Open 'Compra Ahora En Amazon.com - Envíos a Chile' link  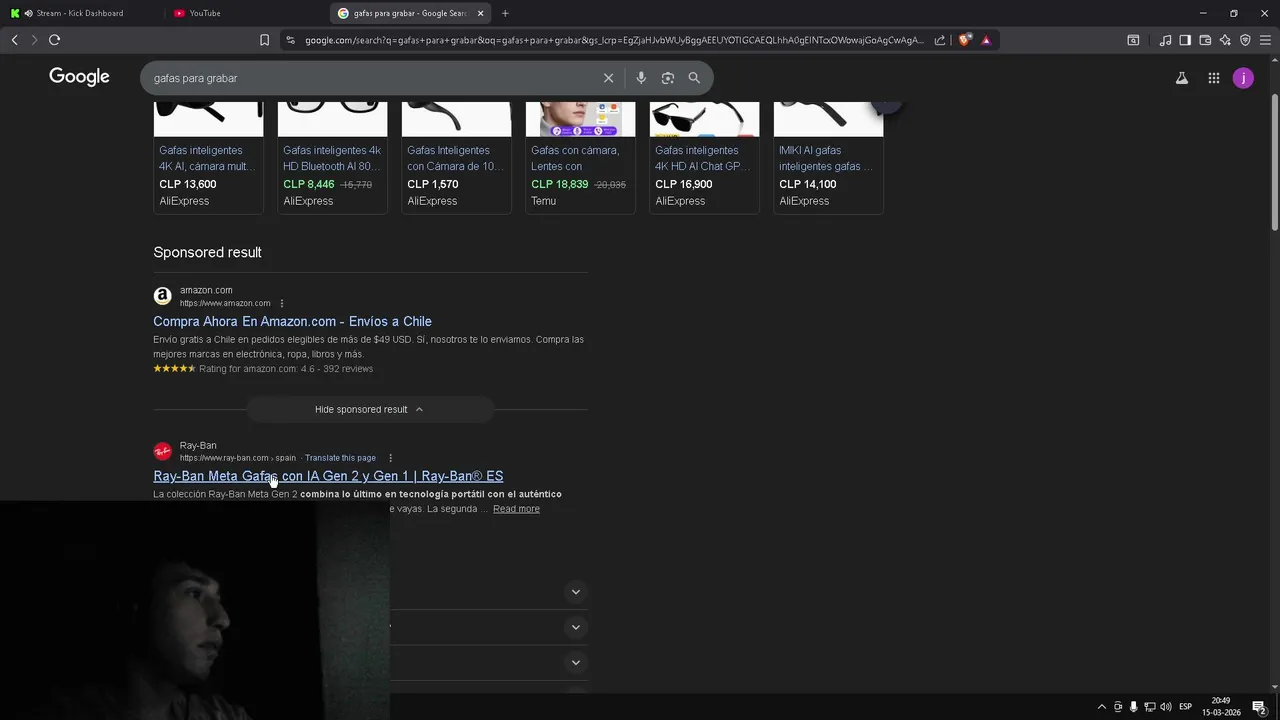pos(292,321)
